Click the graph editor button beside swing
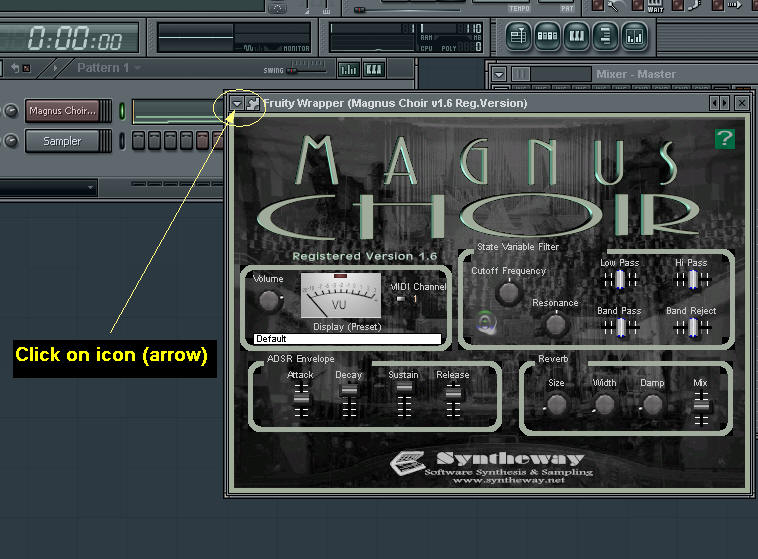This screenshot has width=758, height=559. pyautogui.click(x=348, y=70)
